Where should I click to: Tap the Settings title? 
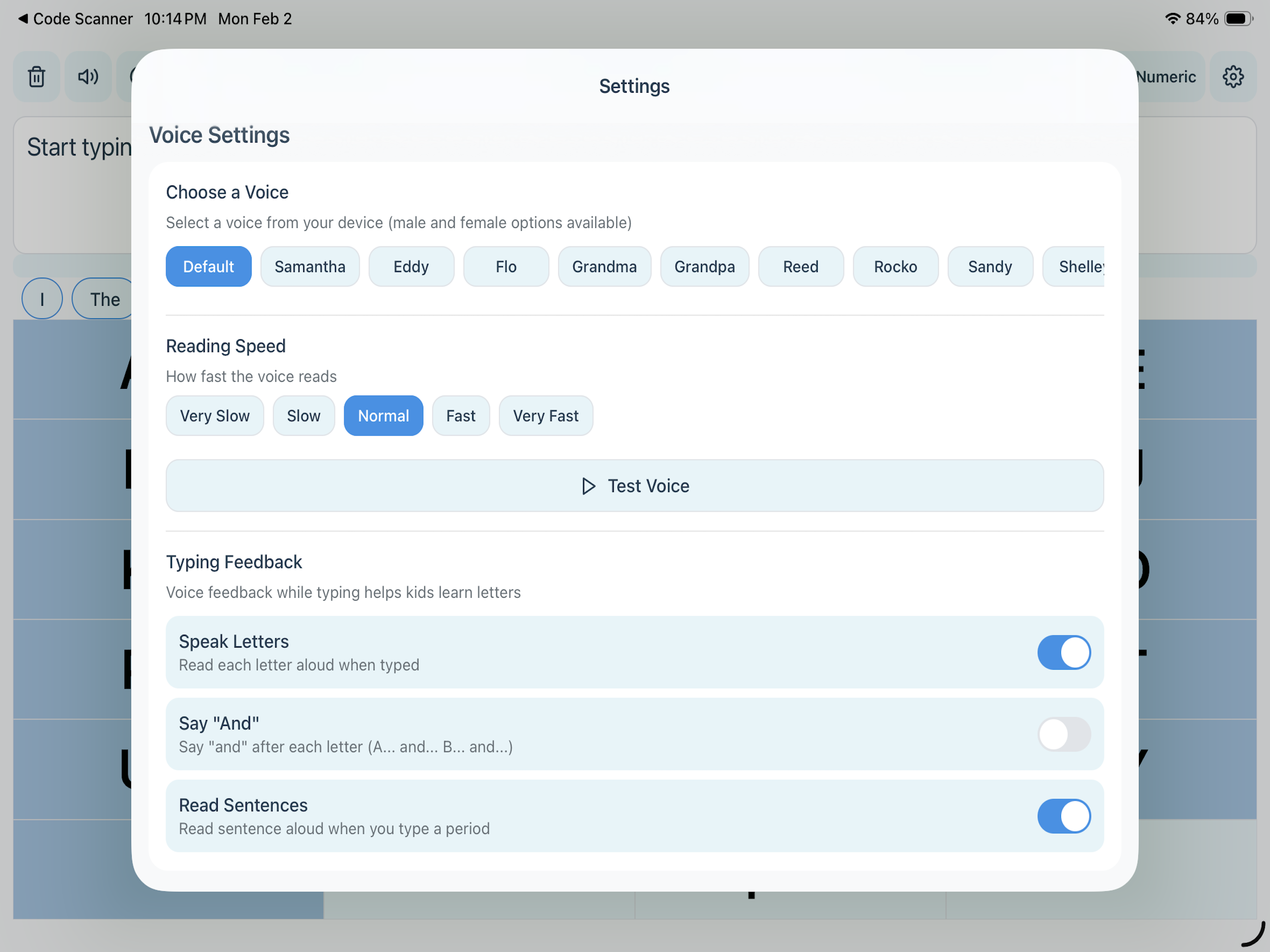click(635, 86)
